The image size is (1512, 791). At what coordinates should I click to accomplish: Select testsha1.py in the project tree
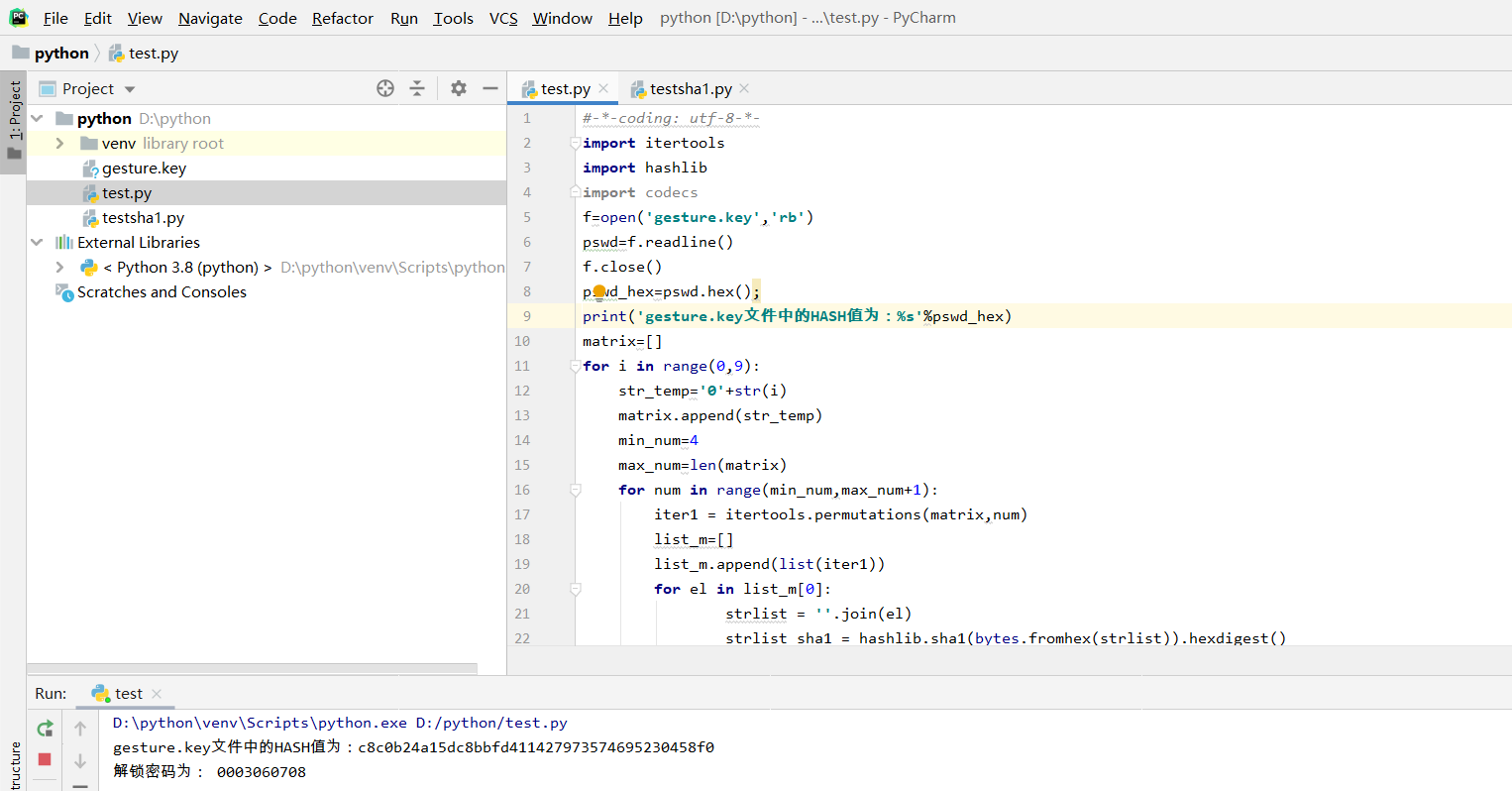click(143, 217)
